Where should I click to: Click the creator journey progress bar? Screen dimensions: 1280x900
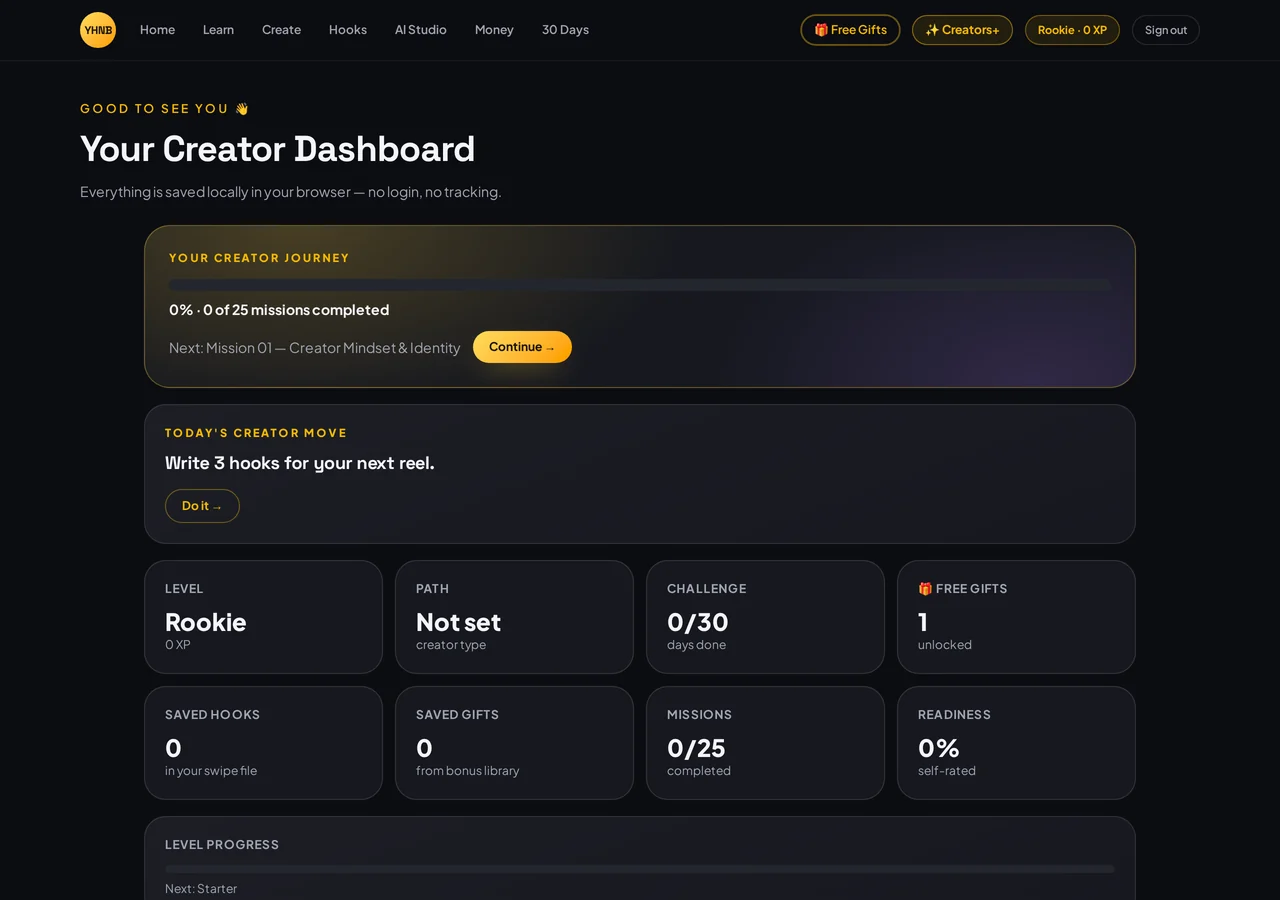coord(640,285)
